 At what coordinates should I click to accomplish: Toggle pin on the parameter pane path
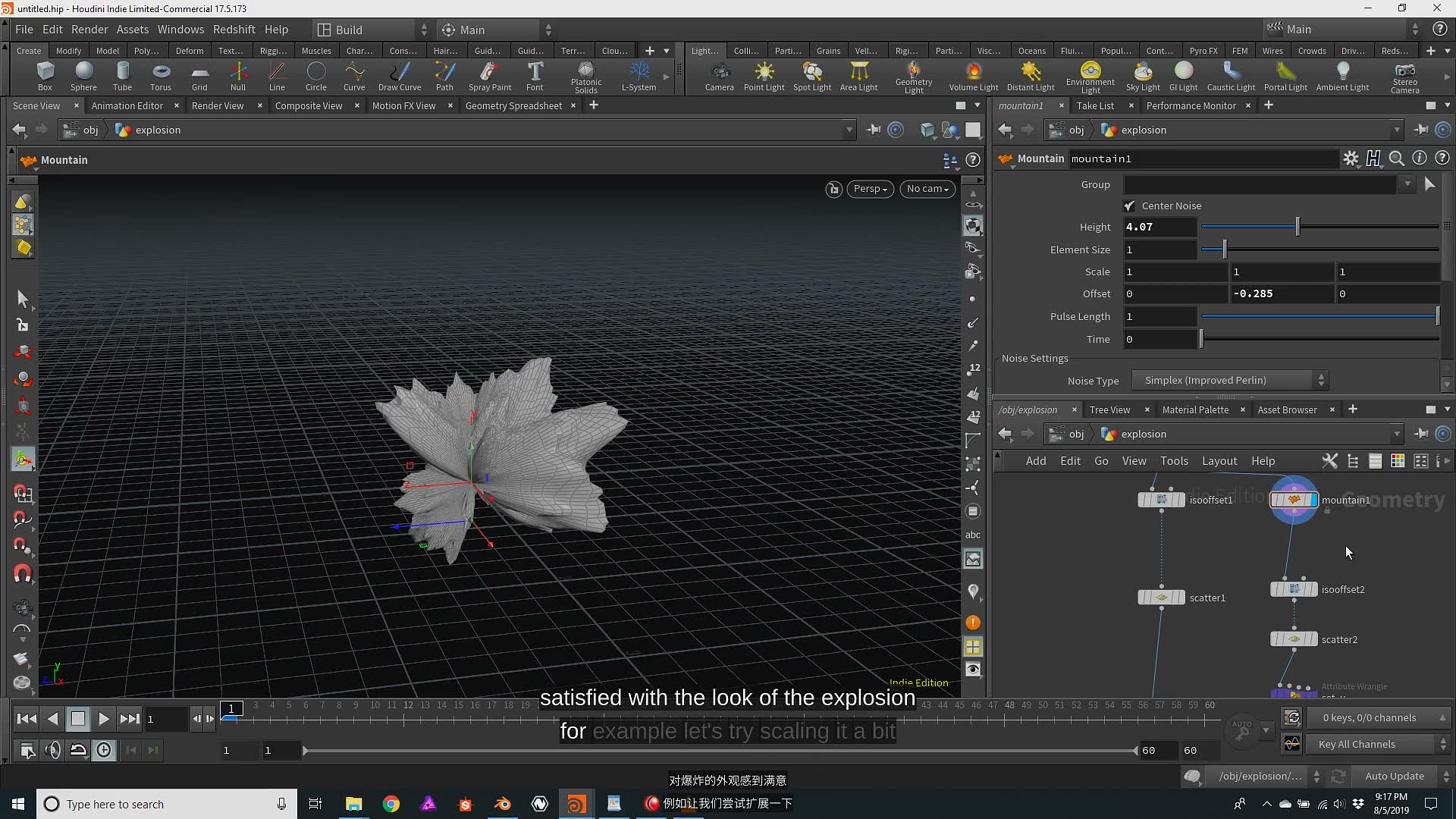pyautogui.click(x=1420, y=130)
